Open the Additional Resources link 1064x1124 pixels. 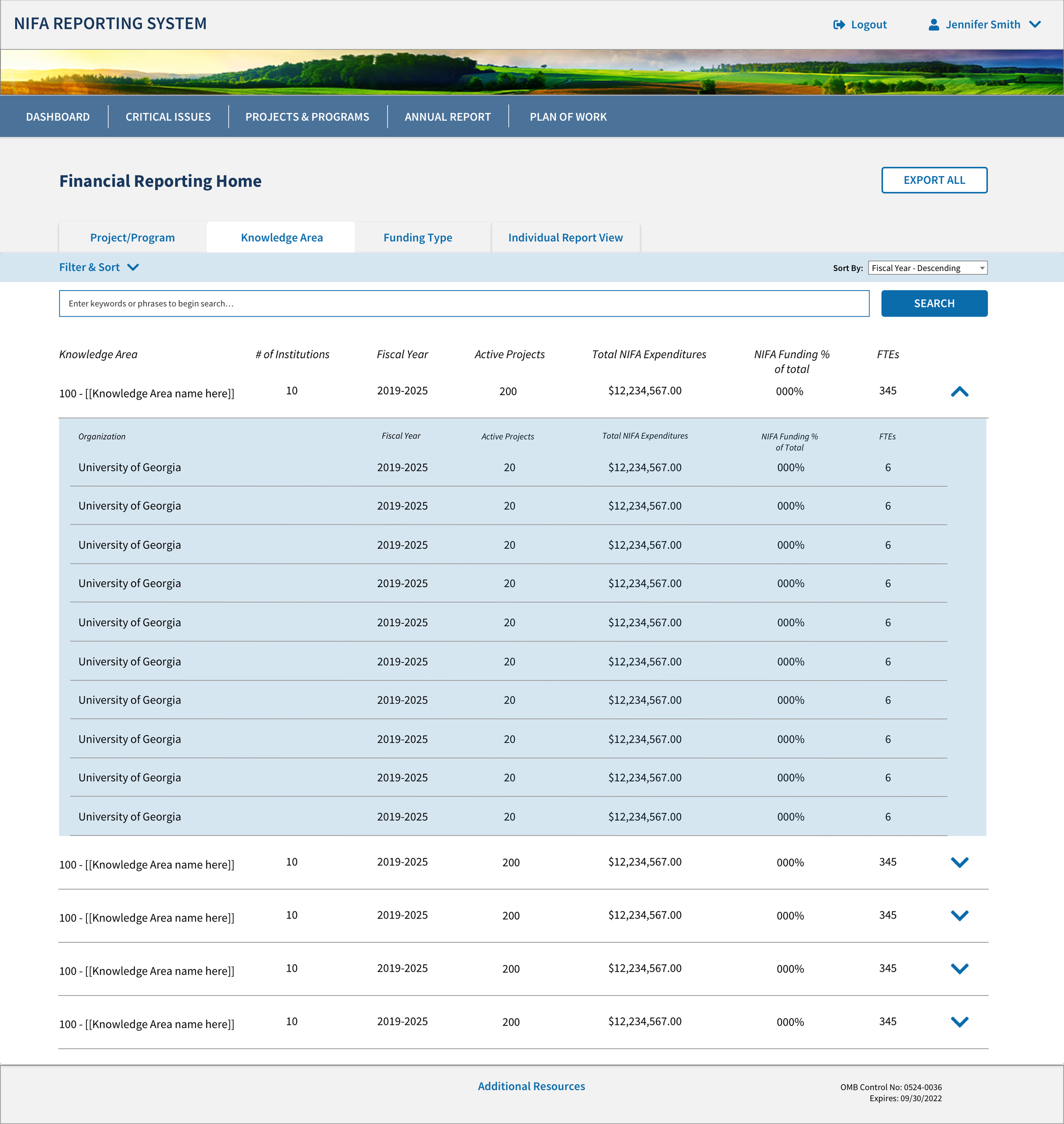[x=531, y=1086]
